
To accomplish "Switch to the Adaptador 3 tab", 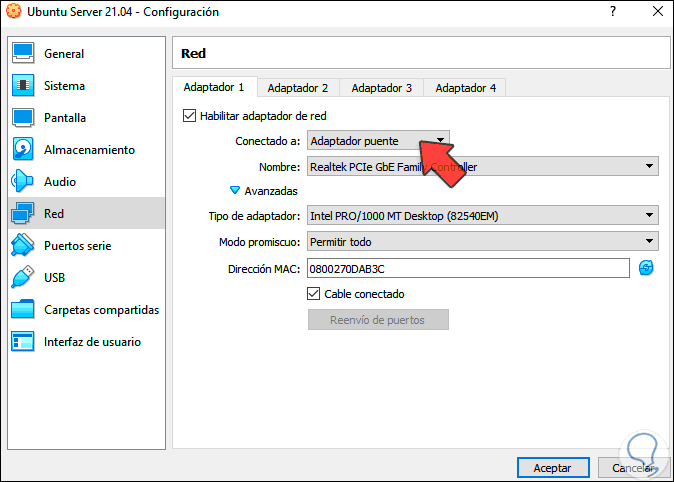I will 382,88.
